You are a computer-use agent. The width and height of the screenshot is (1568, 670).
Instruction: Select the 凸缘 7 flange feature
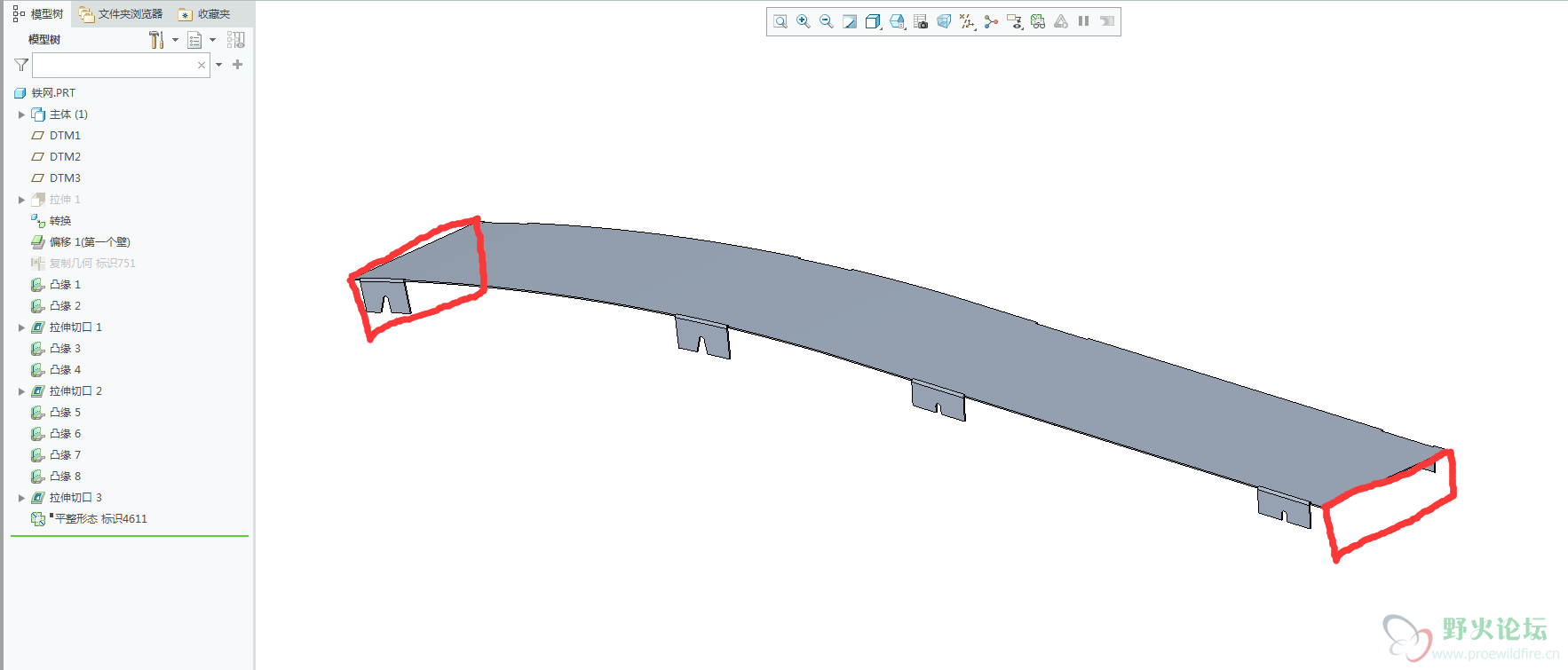[56, 455]
